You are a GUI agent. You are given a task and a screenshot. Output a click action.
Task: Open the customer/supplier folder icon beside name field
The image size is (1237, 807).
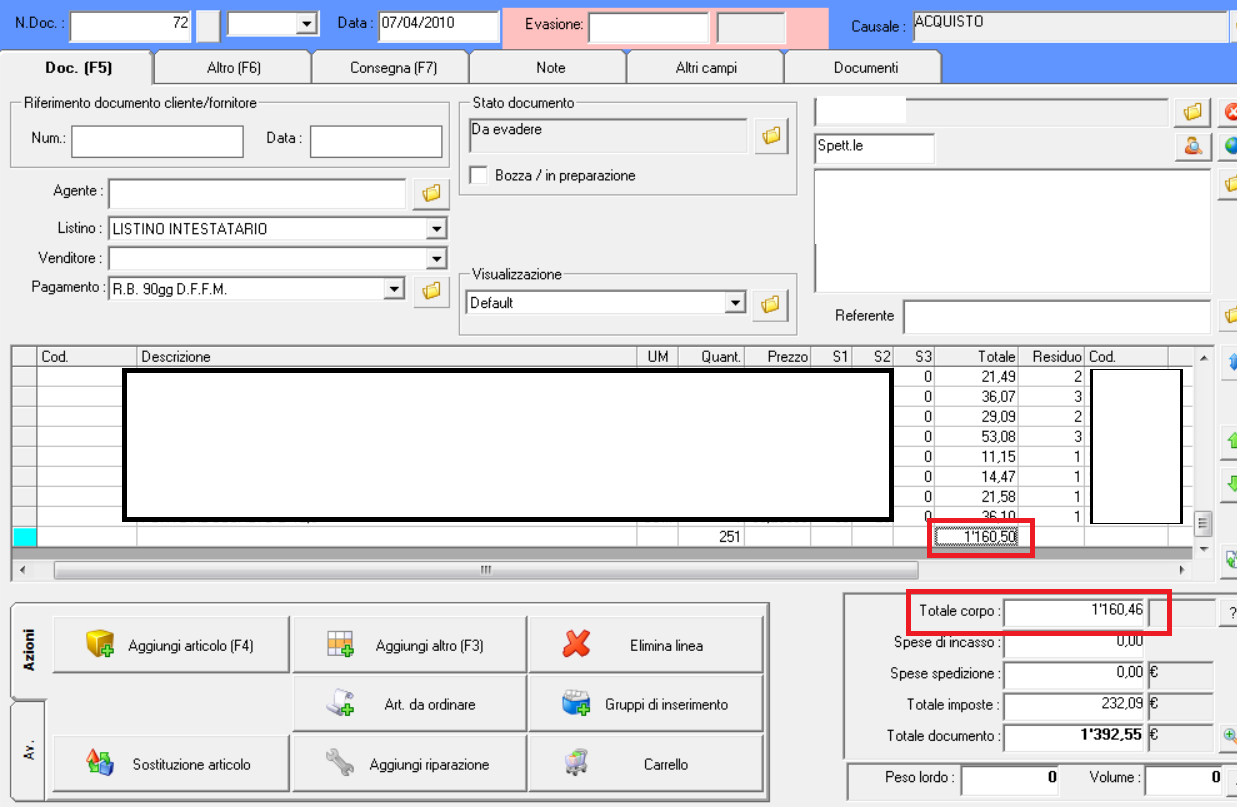tap(1192, 111)
